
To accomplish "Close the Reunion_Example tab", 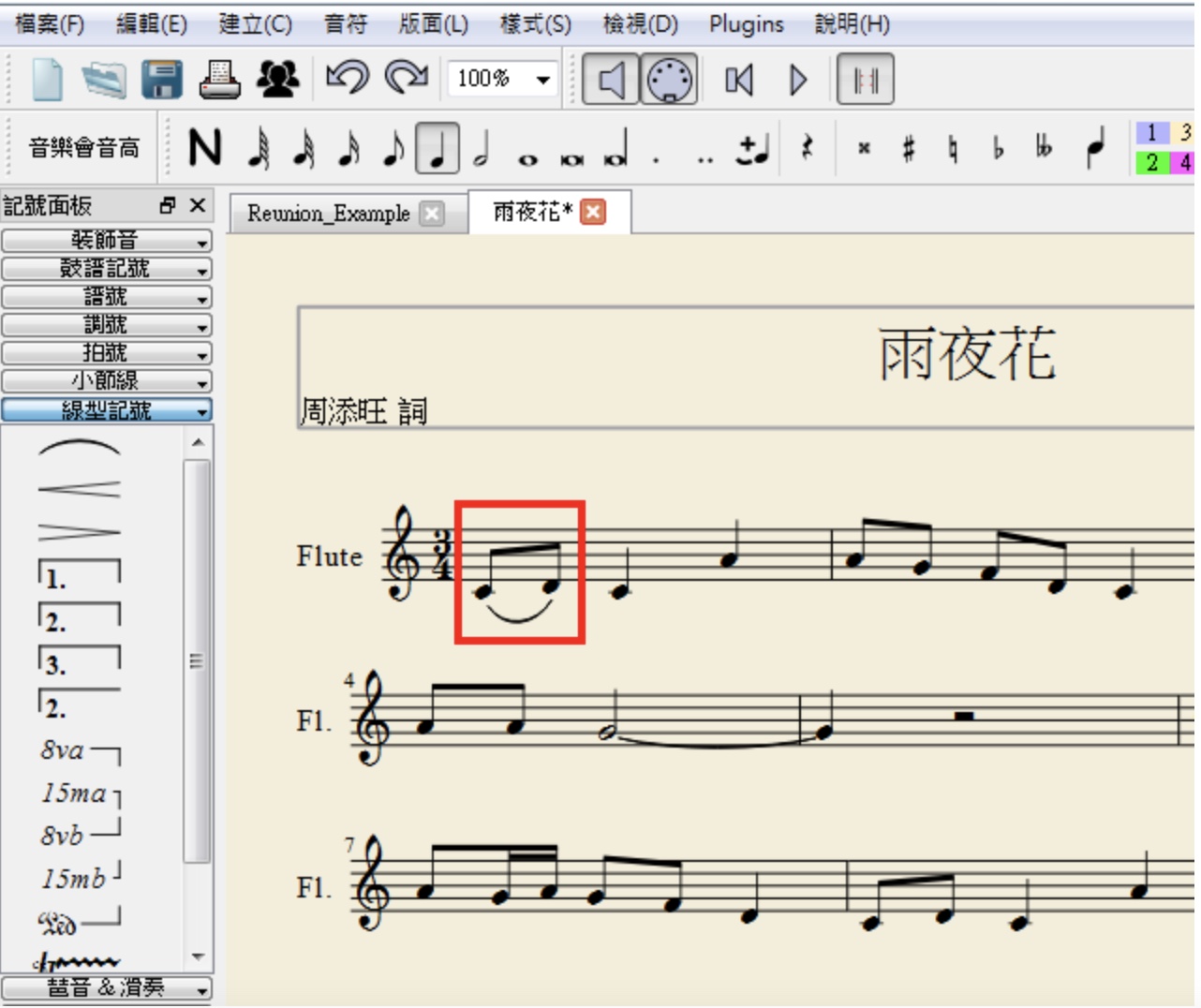I will 432,214.
